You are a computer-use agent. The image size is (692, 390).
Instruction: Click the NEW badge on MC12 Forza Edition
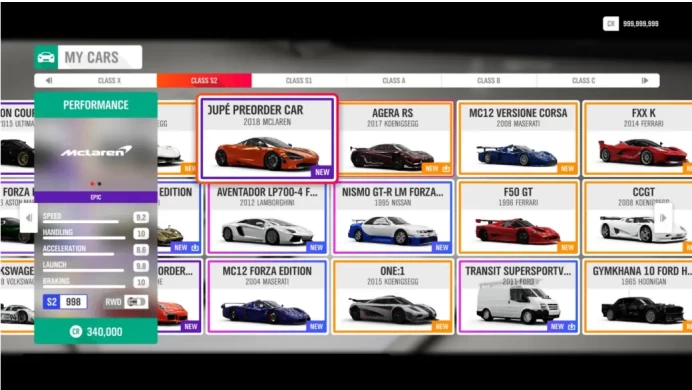(316, 326)
